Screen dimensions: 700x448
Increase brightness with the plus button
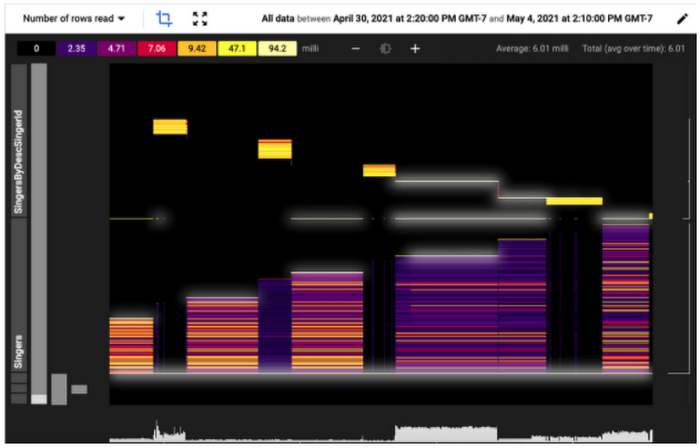point(415,49)
